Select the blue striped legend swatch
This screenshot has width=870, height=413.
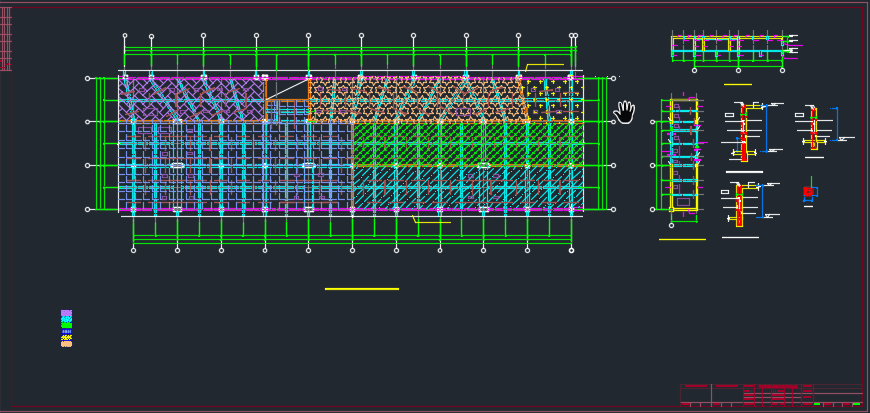pyautogui.click(x=66, y=331)
